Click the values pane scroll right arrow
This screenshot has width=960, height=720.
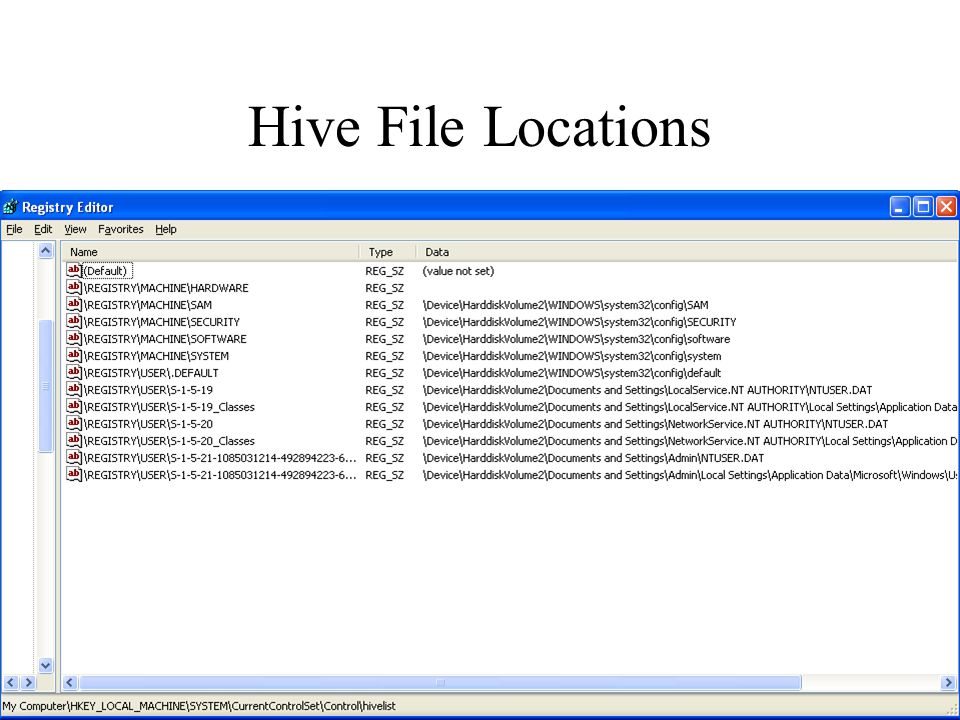pyautogui.click(x=948, y=682)
